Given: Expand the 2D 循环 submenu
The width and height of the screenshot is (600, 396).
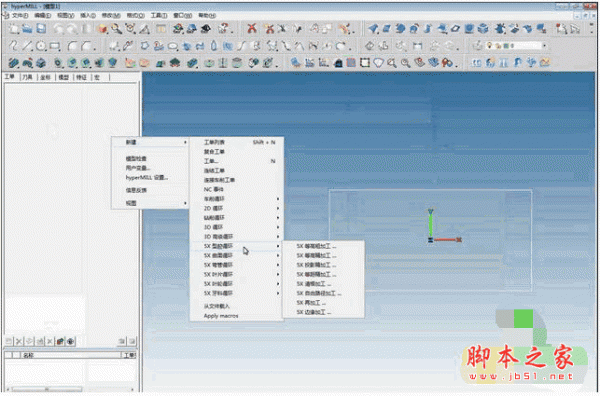Looking at the screenshot, I should pos(237,208).
